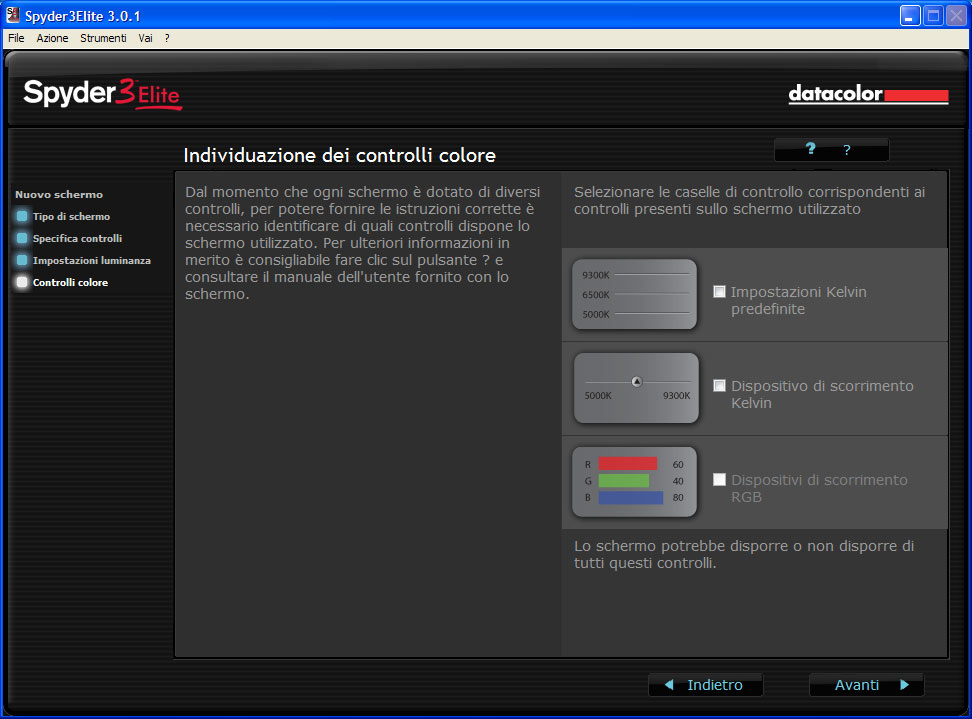Click the Spyder3 Elite logo
This screenshot has height=719, width=972.
103,94
